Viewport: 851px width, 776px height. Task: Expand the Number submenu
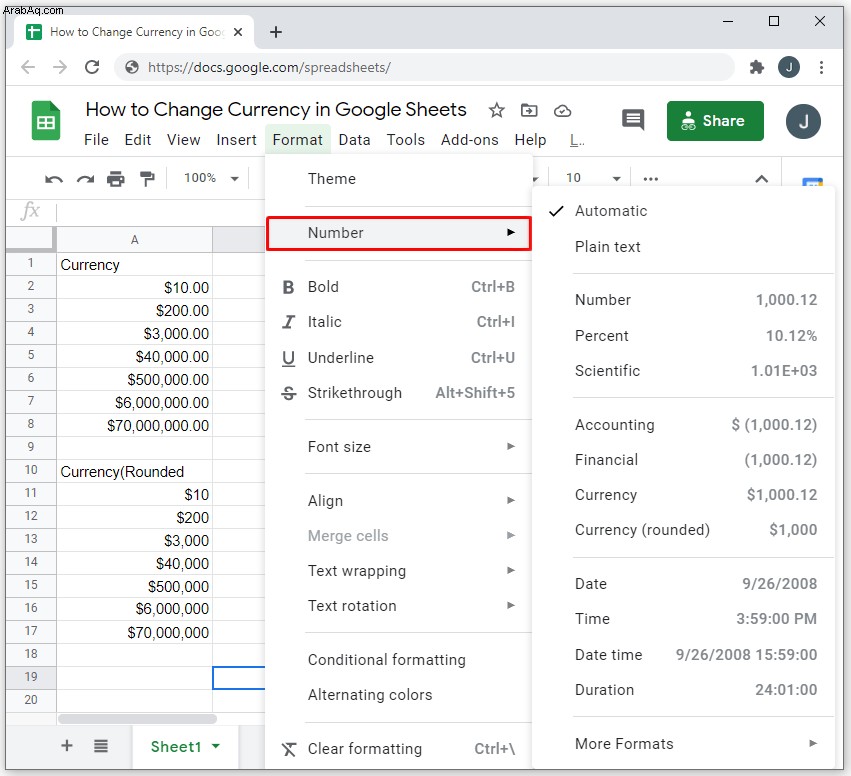(398, 233)
